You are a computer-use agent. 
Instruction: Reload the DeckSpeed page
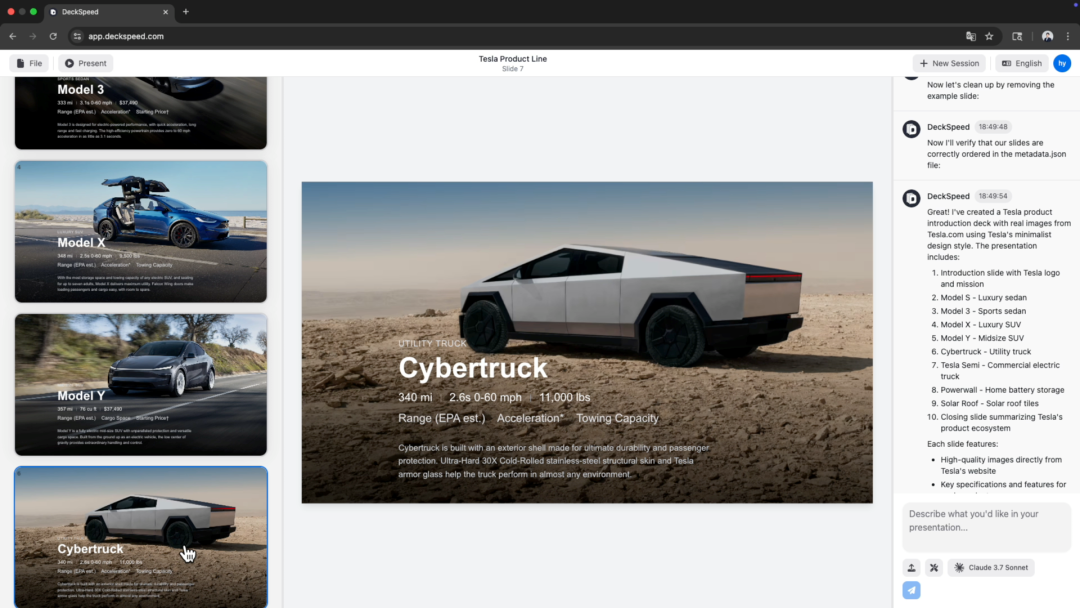[x=53, y=36]
